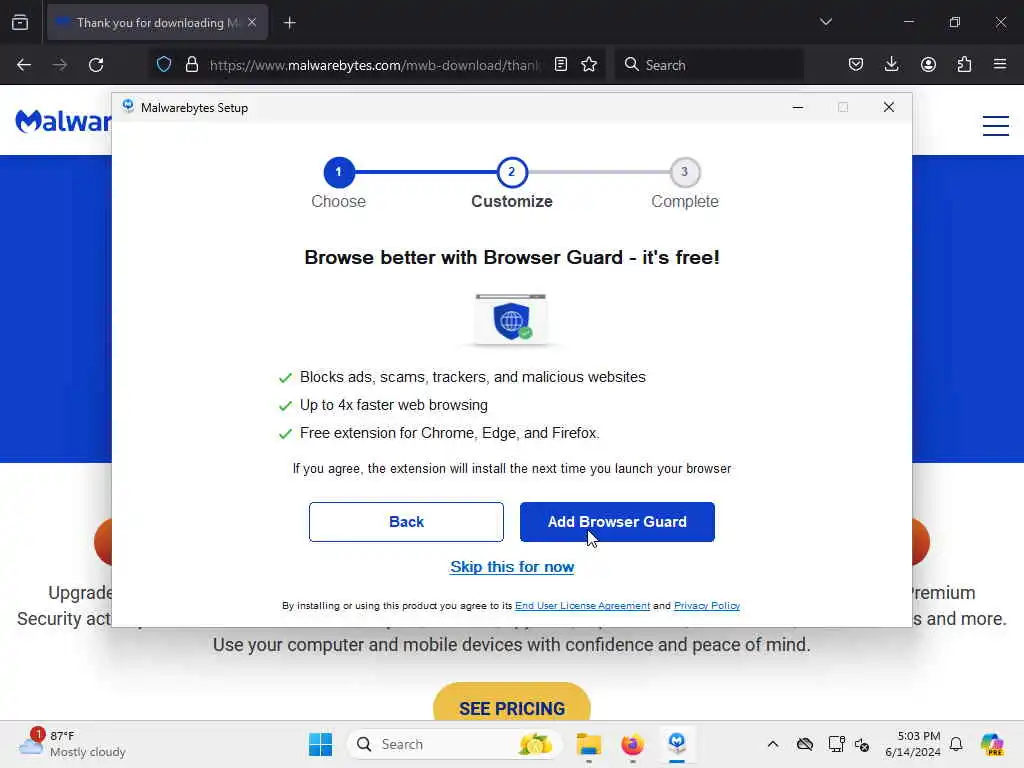Click the tray cloud sync-off icon
Image resolution: width=1024 pixels, height=768 pixels.
[805, 744]
